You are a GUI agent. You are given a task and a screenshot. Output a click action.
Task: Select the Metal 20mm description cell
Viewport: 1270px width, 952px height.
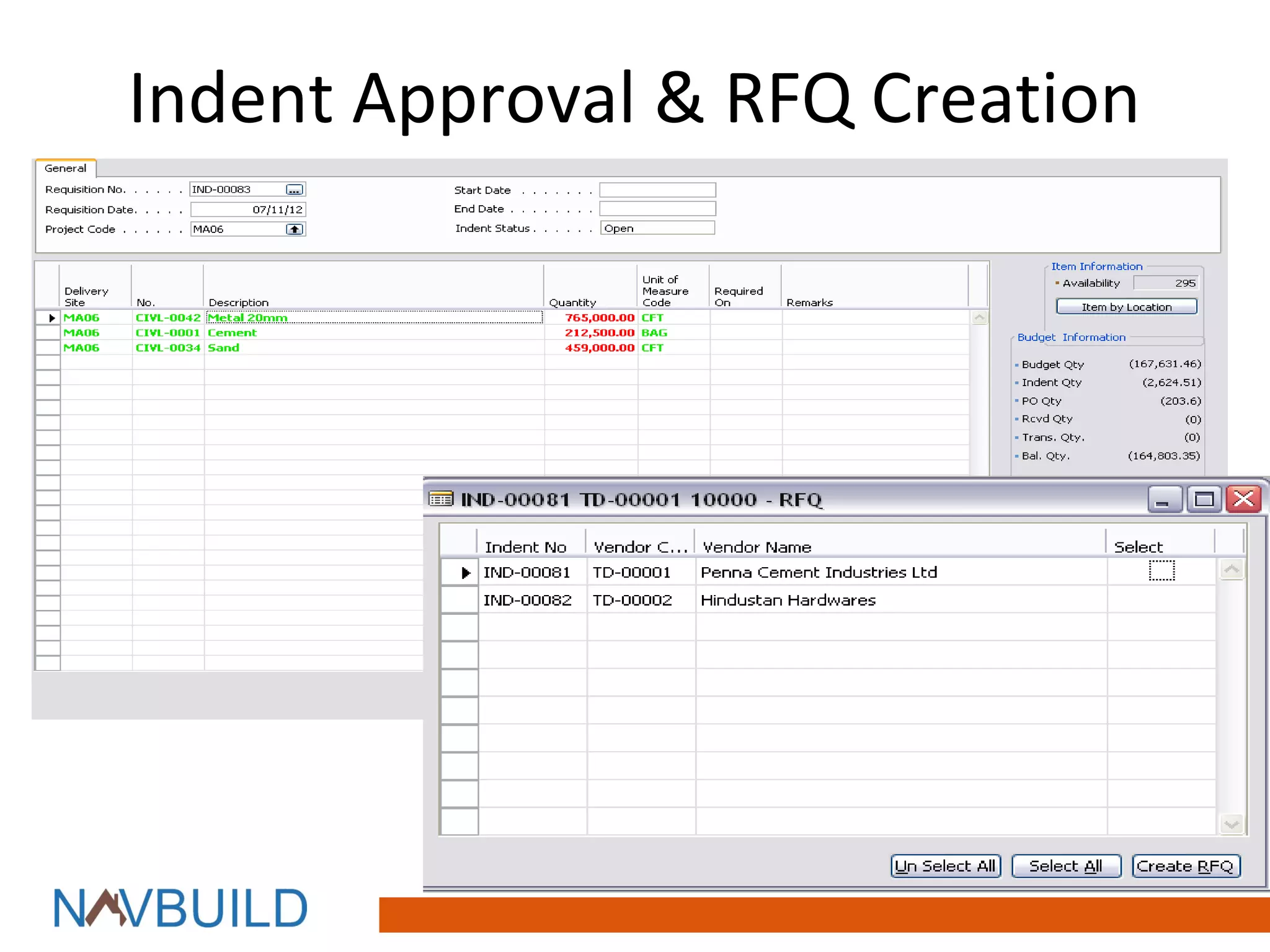[375, 317]
